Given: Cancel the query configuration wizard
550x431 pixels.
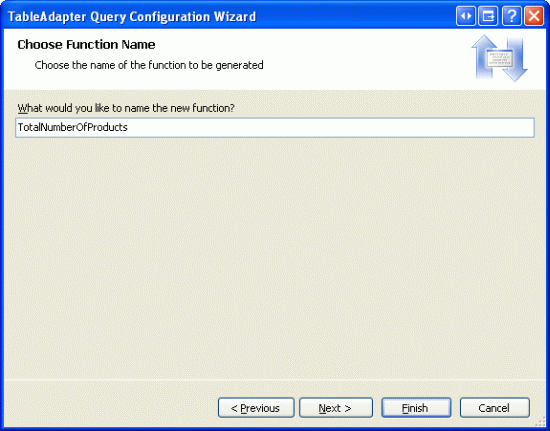Looking at the screenshot, I should (x=495, y=408).
